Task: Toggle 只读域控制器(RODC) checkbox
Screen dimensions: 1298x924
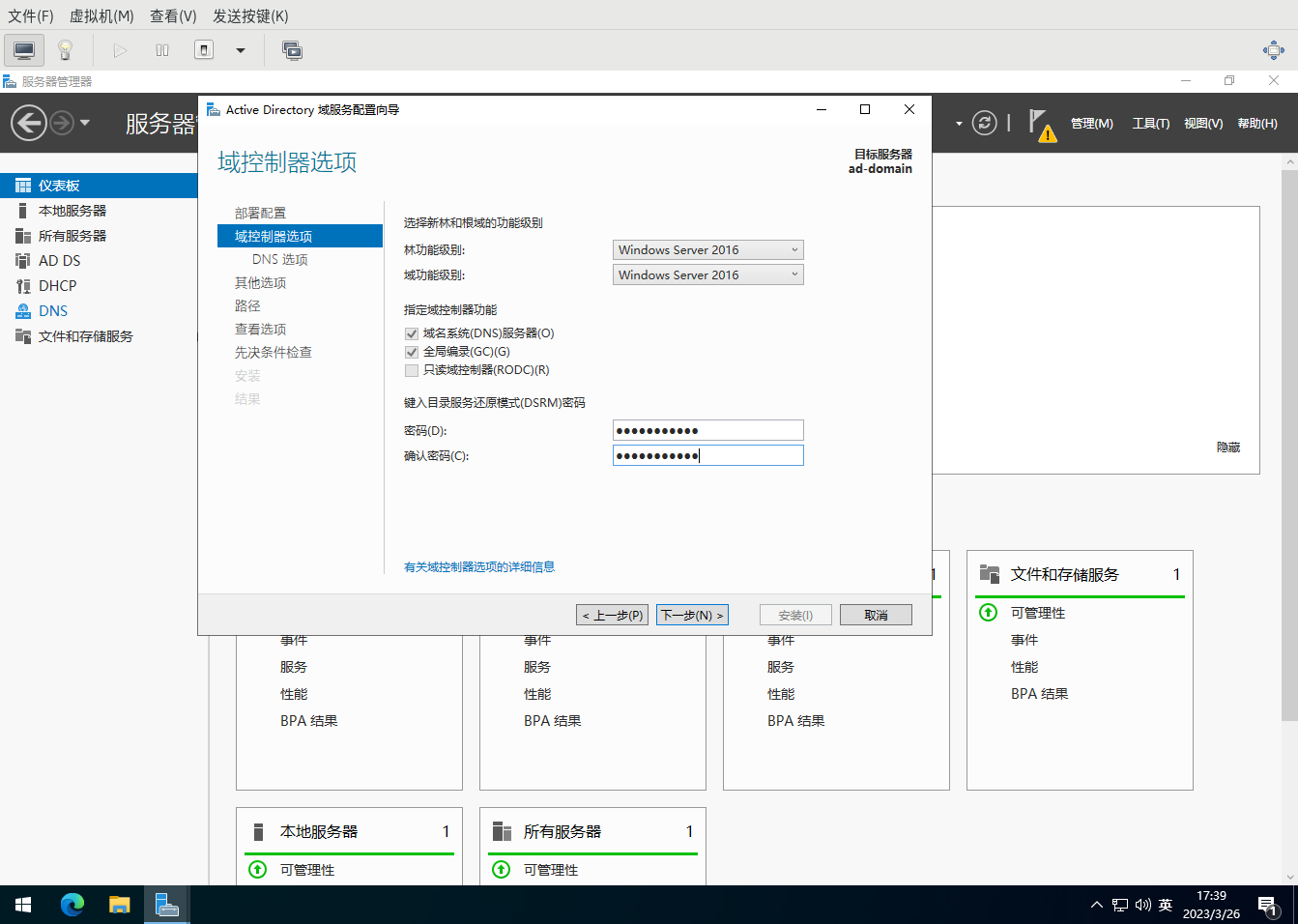Action: click(x=412, y=370)
